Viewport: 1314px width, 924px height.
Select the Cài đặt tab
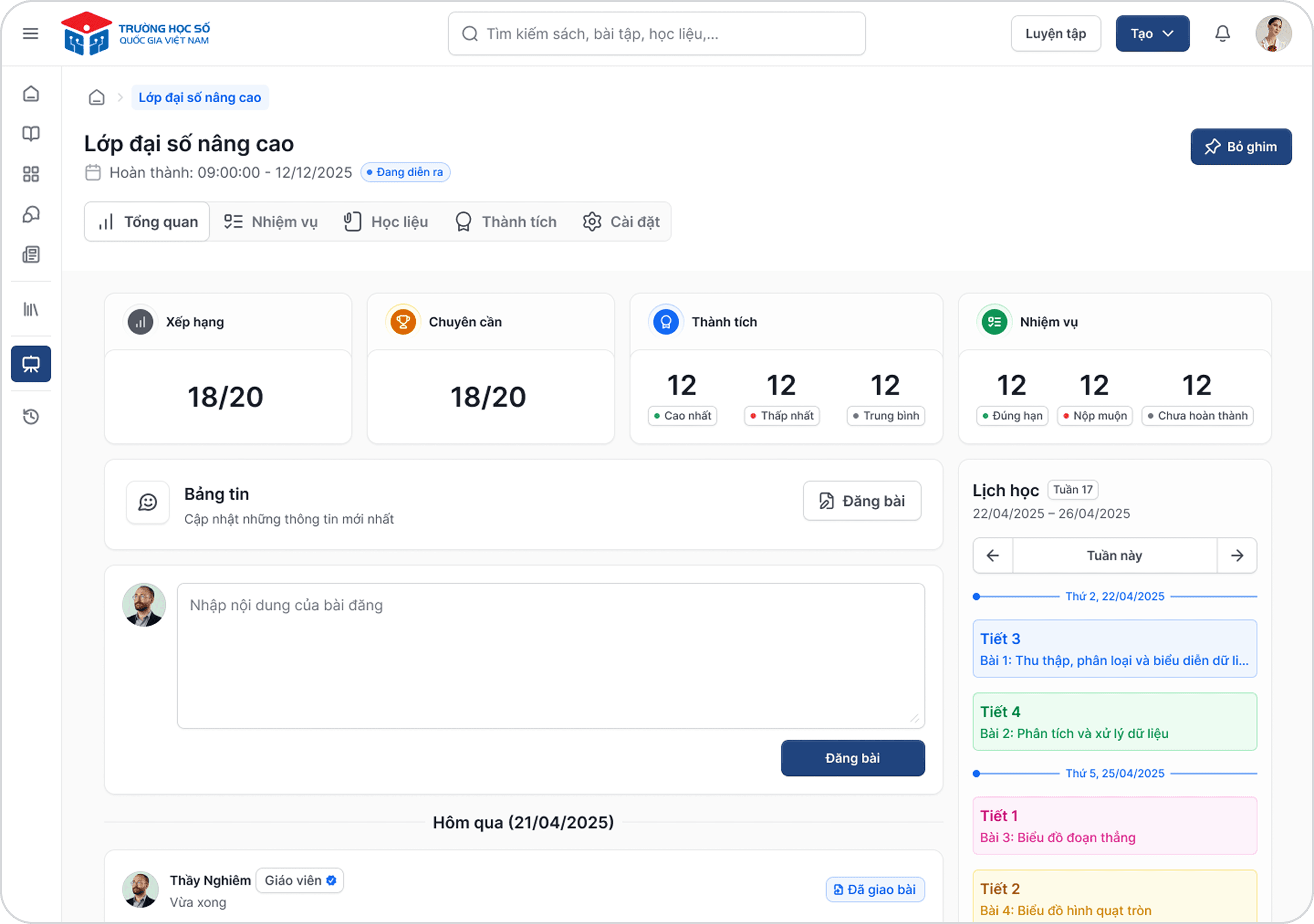622,222
